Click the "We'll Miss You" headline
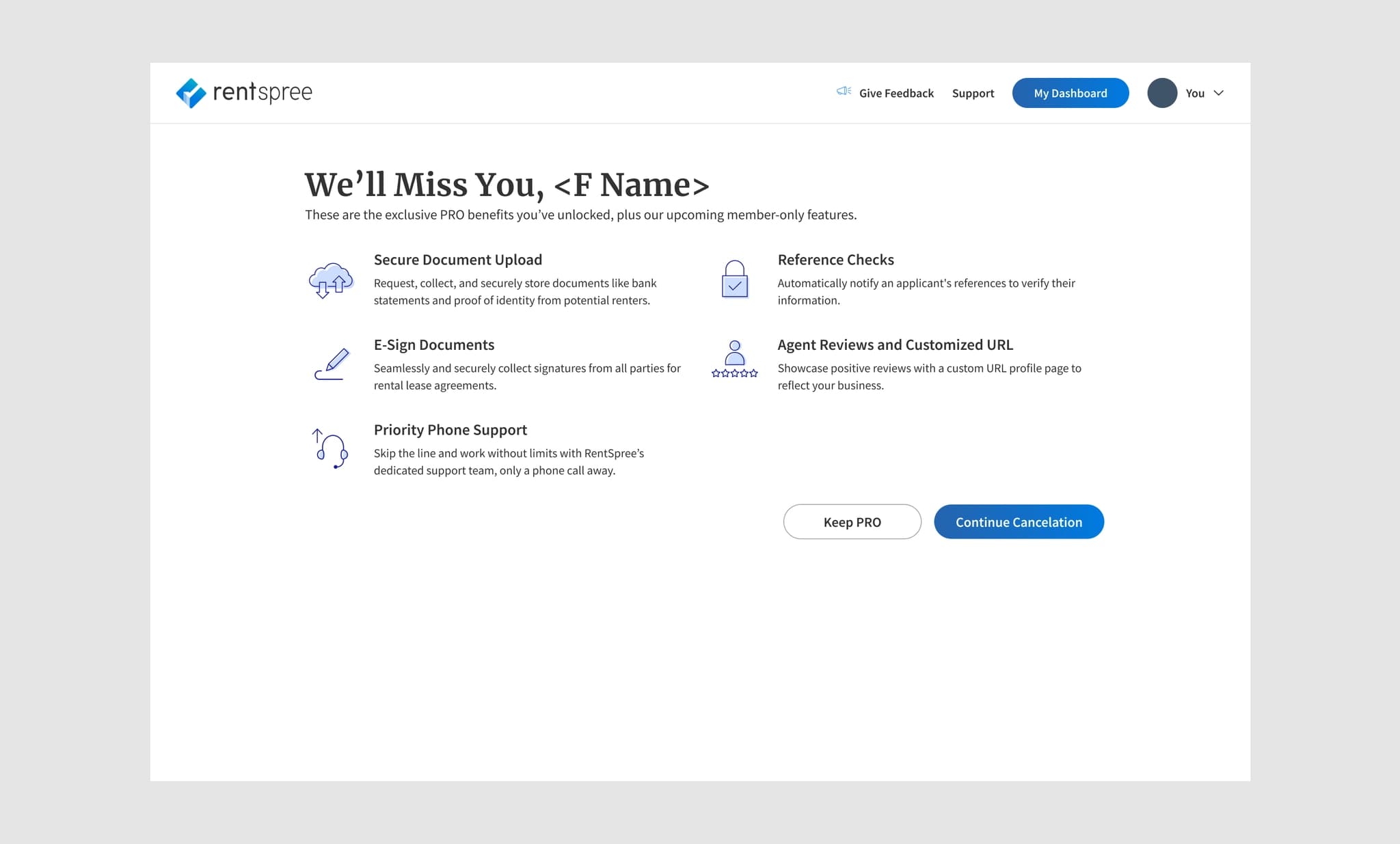Viewport: 1400px width, 844px height. (507, 185)
